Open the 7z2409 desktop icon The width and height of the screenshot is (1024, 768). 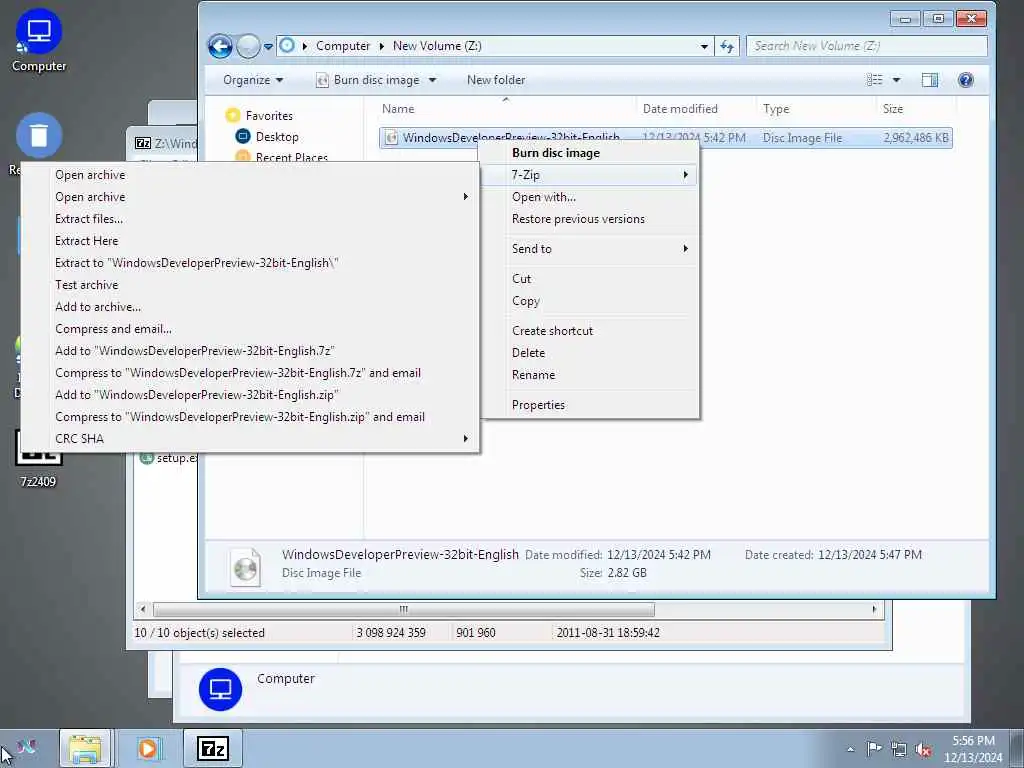click(38, 460)
